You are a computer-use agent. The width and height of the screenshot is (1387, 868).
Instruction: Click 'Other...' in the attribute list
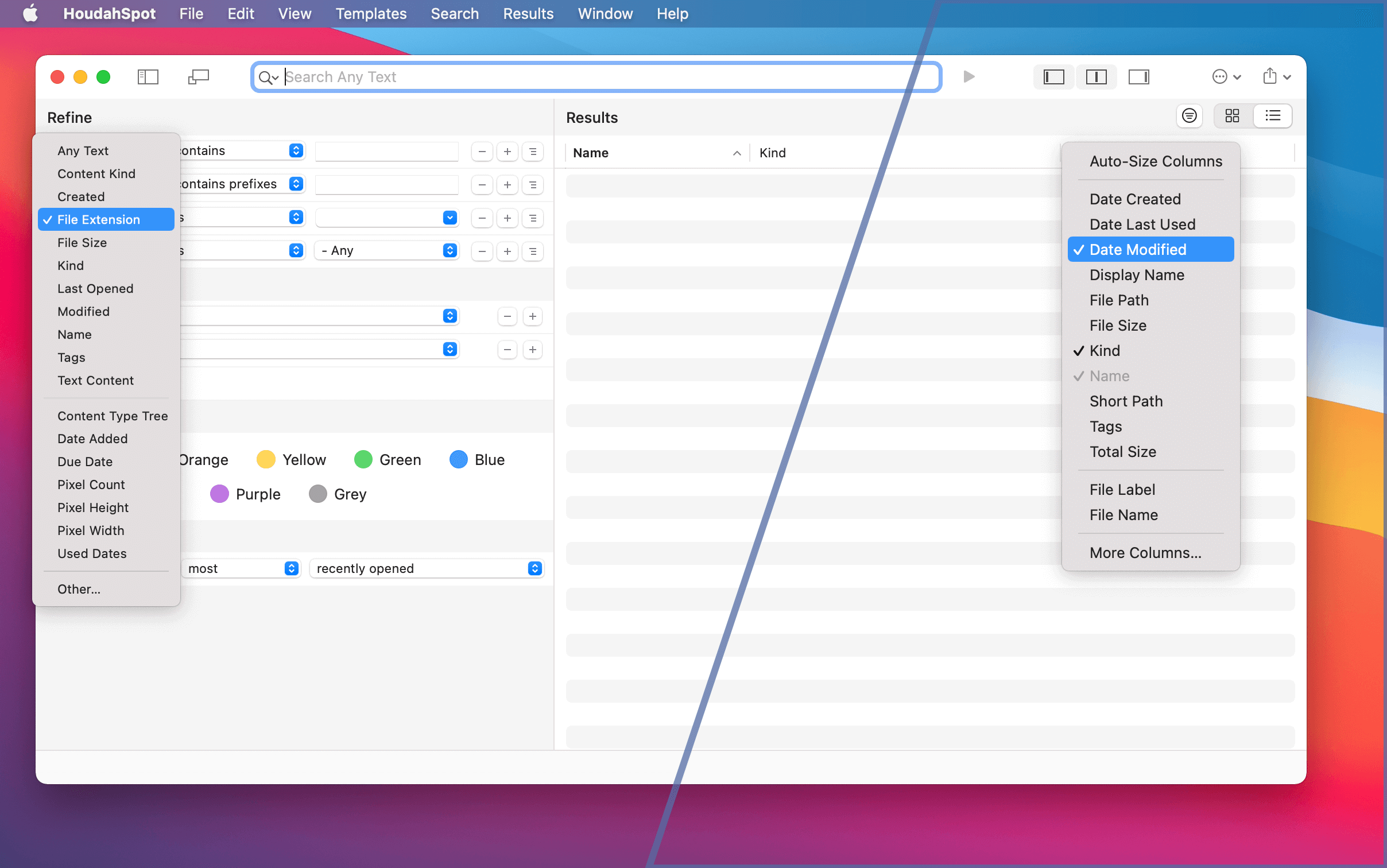tap(79, 588)
